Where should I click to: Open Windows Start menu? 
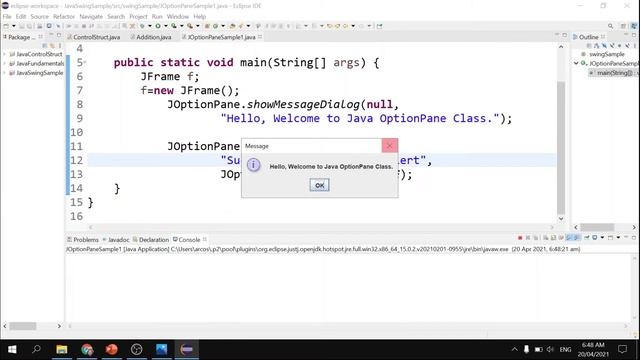tap(12, 349)
